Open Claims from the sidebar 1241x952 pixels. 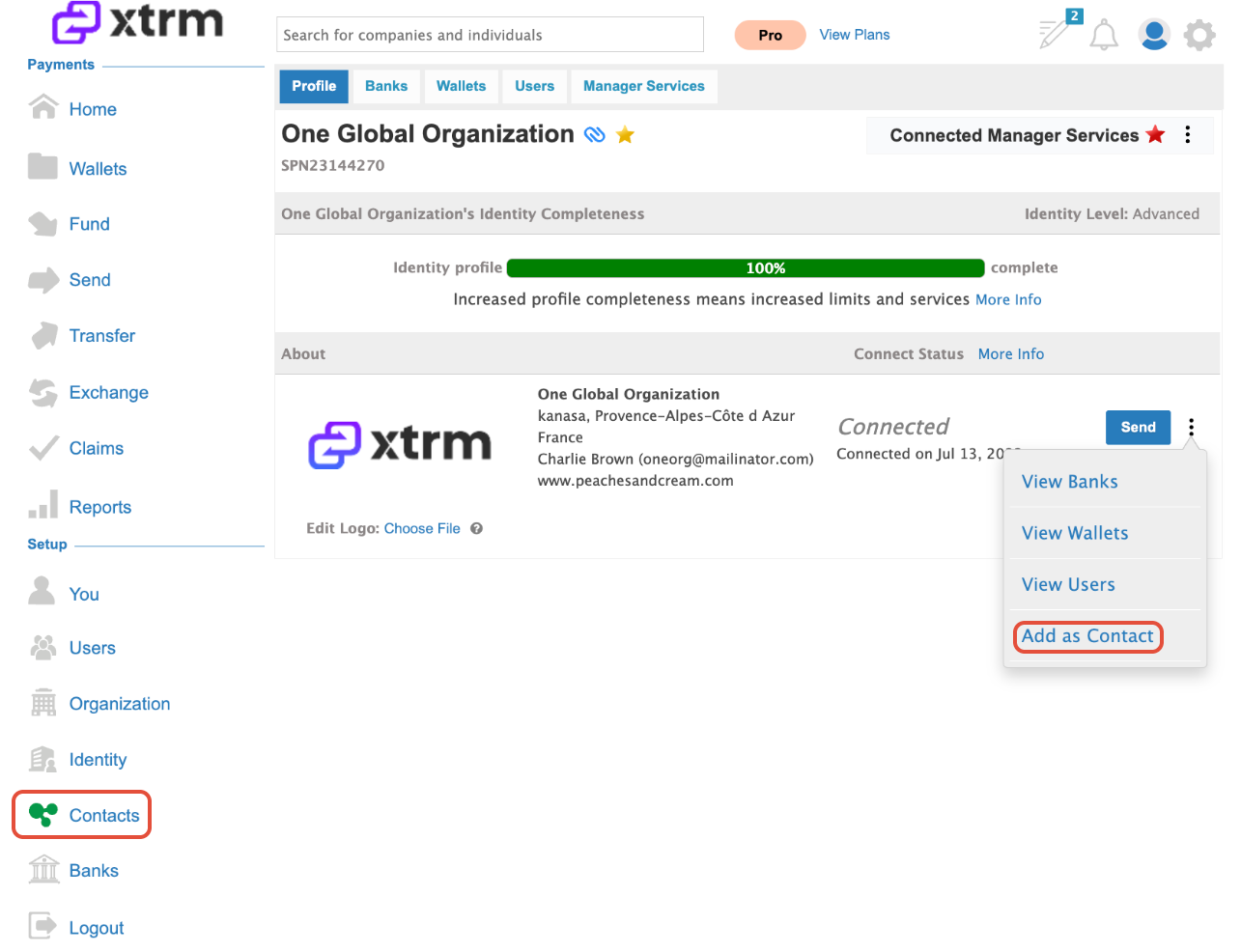pos(97,448)
